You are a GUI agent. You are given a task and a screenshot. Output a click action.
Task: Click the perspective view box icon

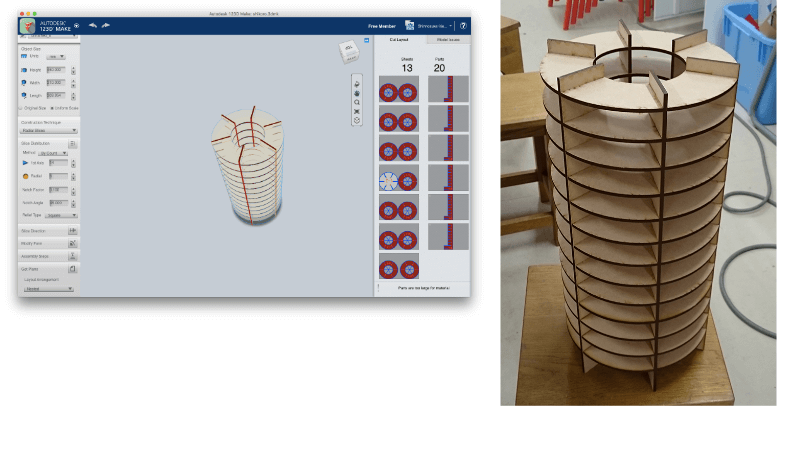point(357,120)
